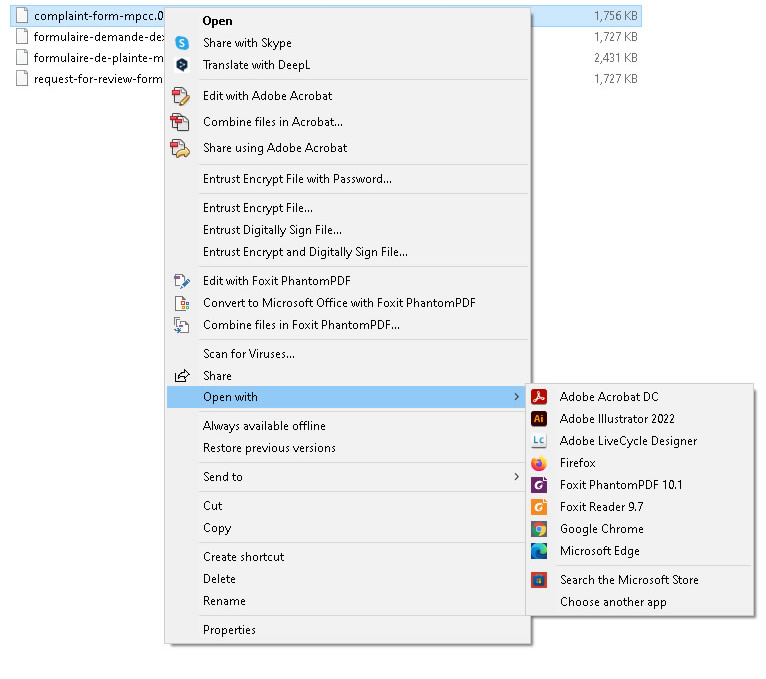Click the Adobe Acrobat DC icon

point(539,397)
